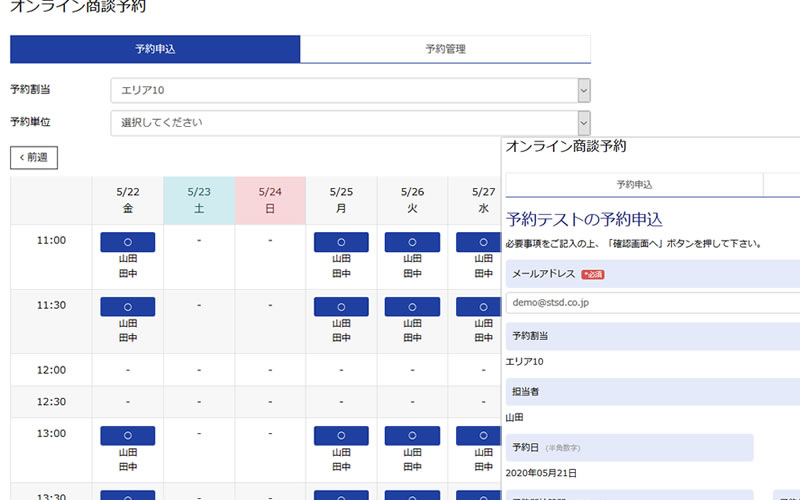800x500 pixels.
Task: Click the 担当者 field label
Action: tap(526, 392)
